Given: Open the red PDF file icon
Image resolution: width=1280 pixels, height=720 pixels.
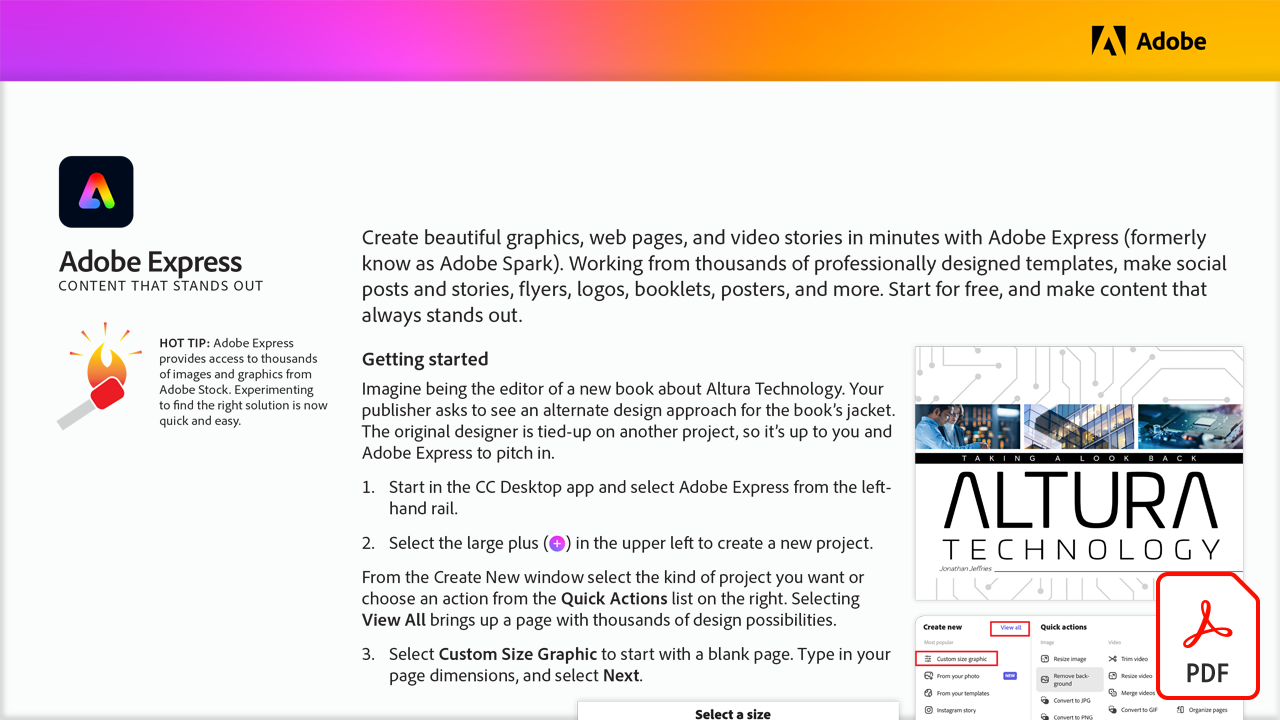Looking at the screenshot, I should click(x=1207, y=636).
